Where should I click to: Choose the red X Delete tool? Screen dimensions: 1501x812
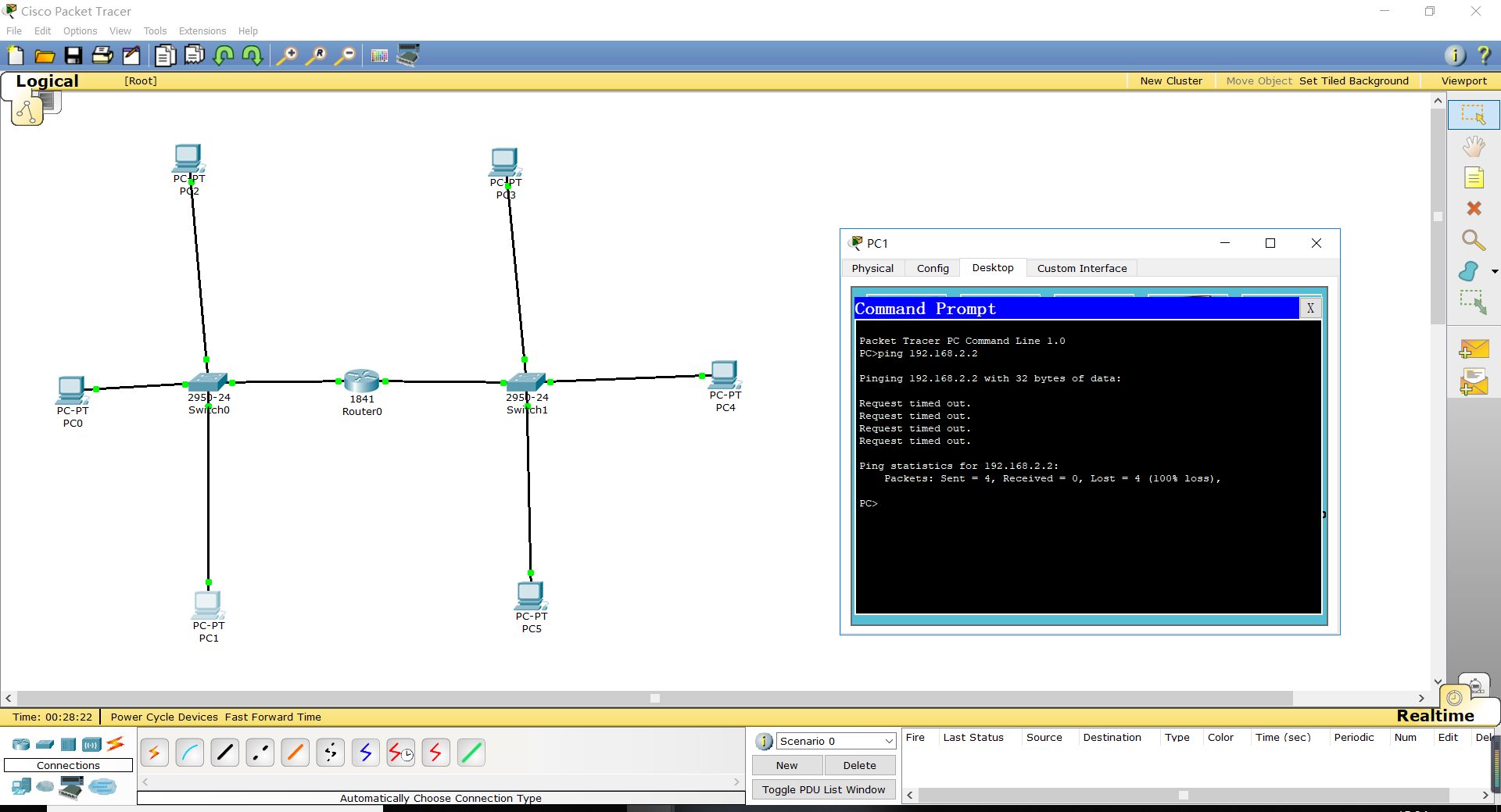1474,209
